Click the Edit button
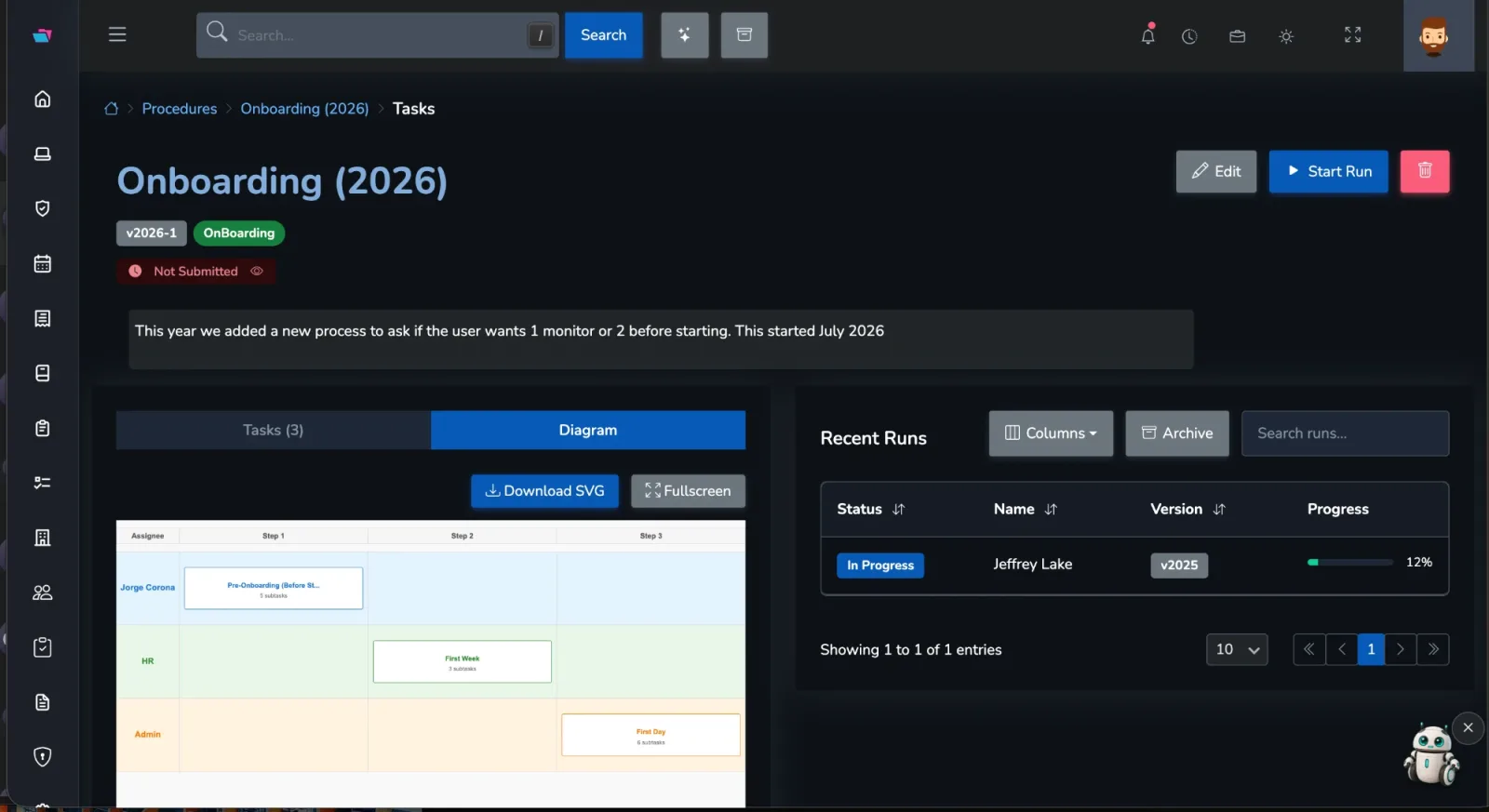Viewport: 1489px width, 812px height. click(1216, 171)
